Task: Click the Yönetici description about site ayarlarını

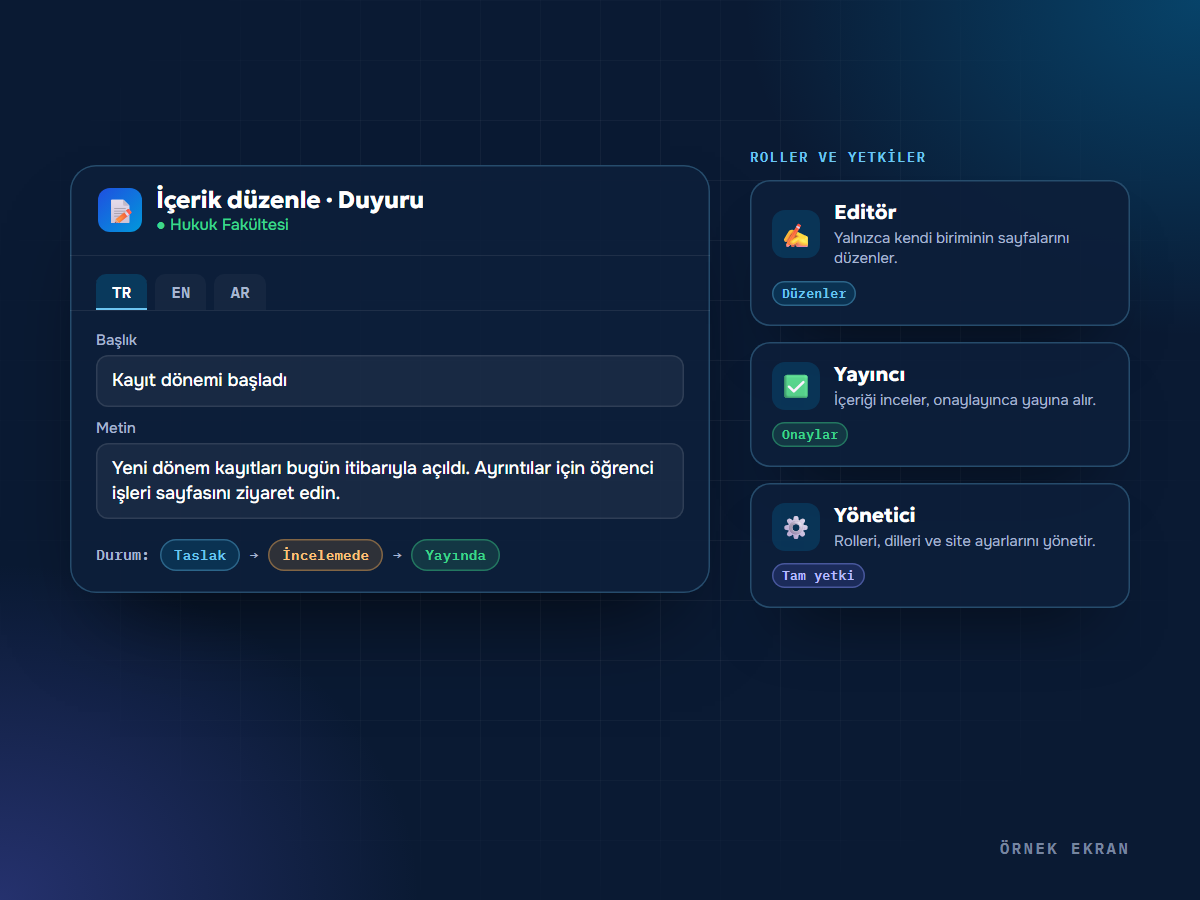Action: point(965,541)
